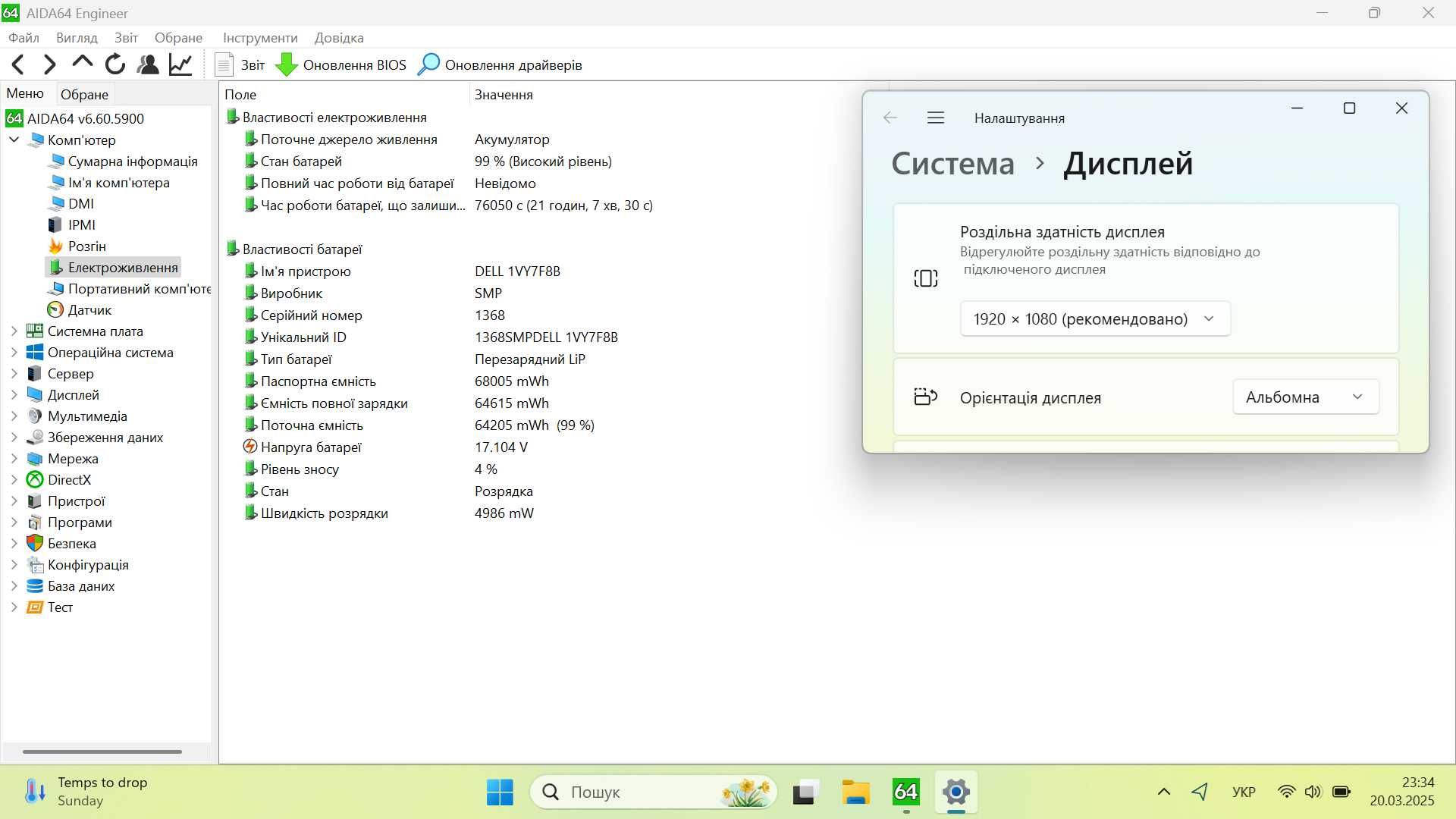Refresh the AIDA64 view

(115, 65)
